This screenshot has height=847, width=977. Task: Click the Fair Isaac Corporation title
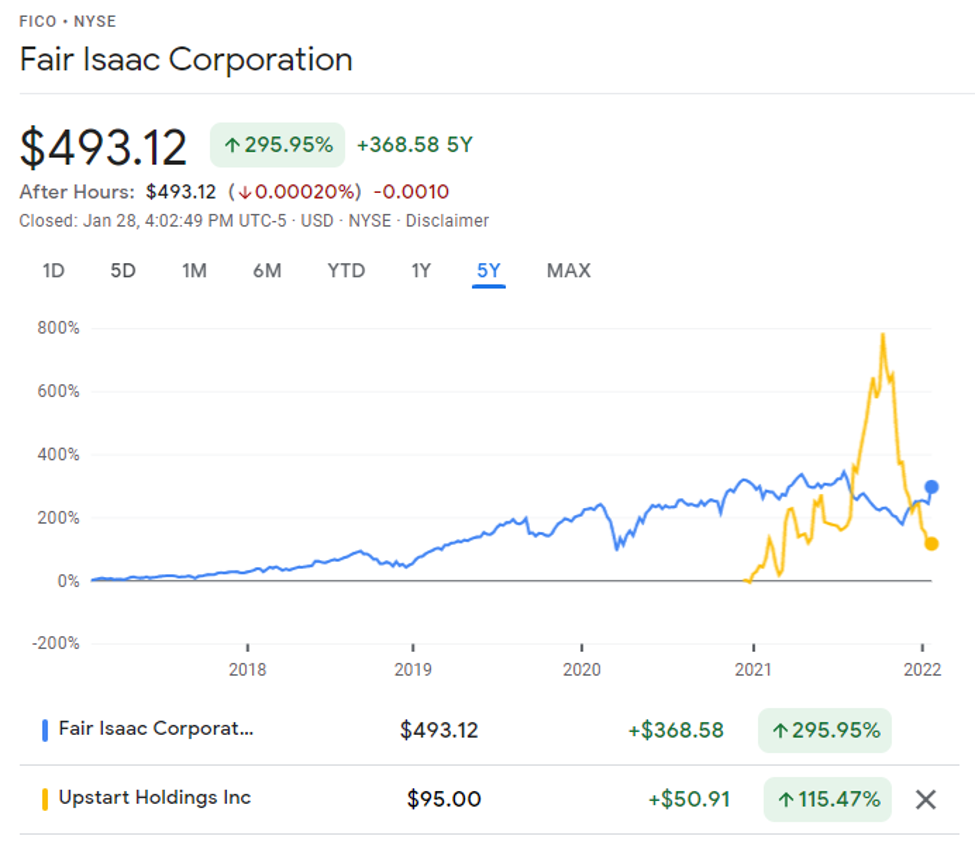pyautogui.click(x=186, y=60)
